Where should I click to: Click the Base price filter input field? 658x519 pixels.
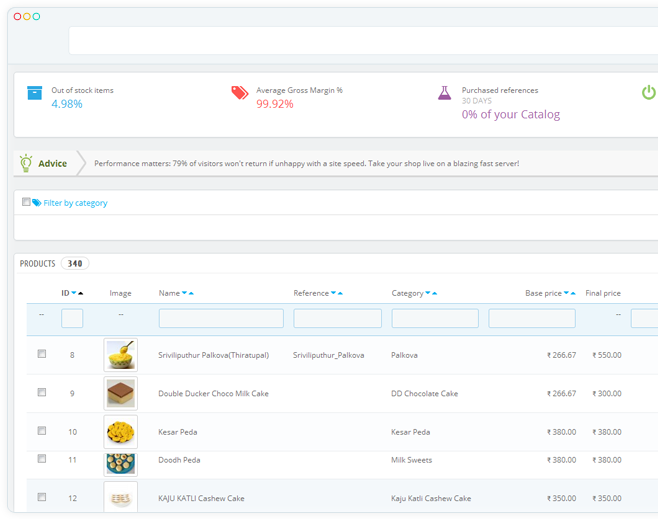[x=532, y=318]
